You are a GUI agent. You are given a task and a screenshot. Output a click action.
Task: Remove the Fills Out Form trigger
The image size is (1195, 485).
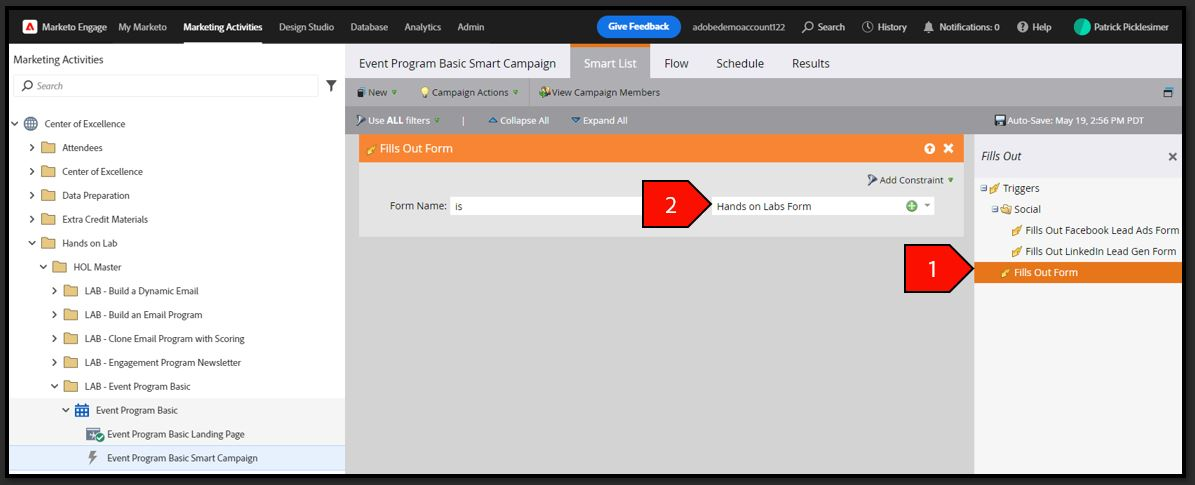point(948,149)
